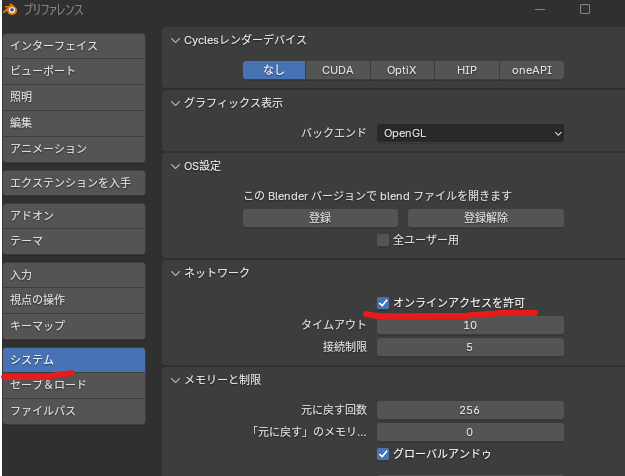625x476 pixels.
Task: Click the 元に戻す回数 value field
Action: point(470,410)
